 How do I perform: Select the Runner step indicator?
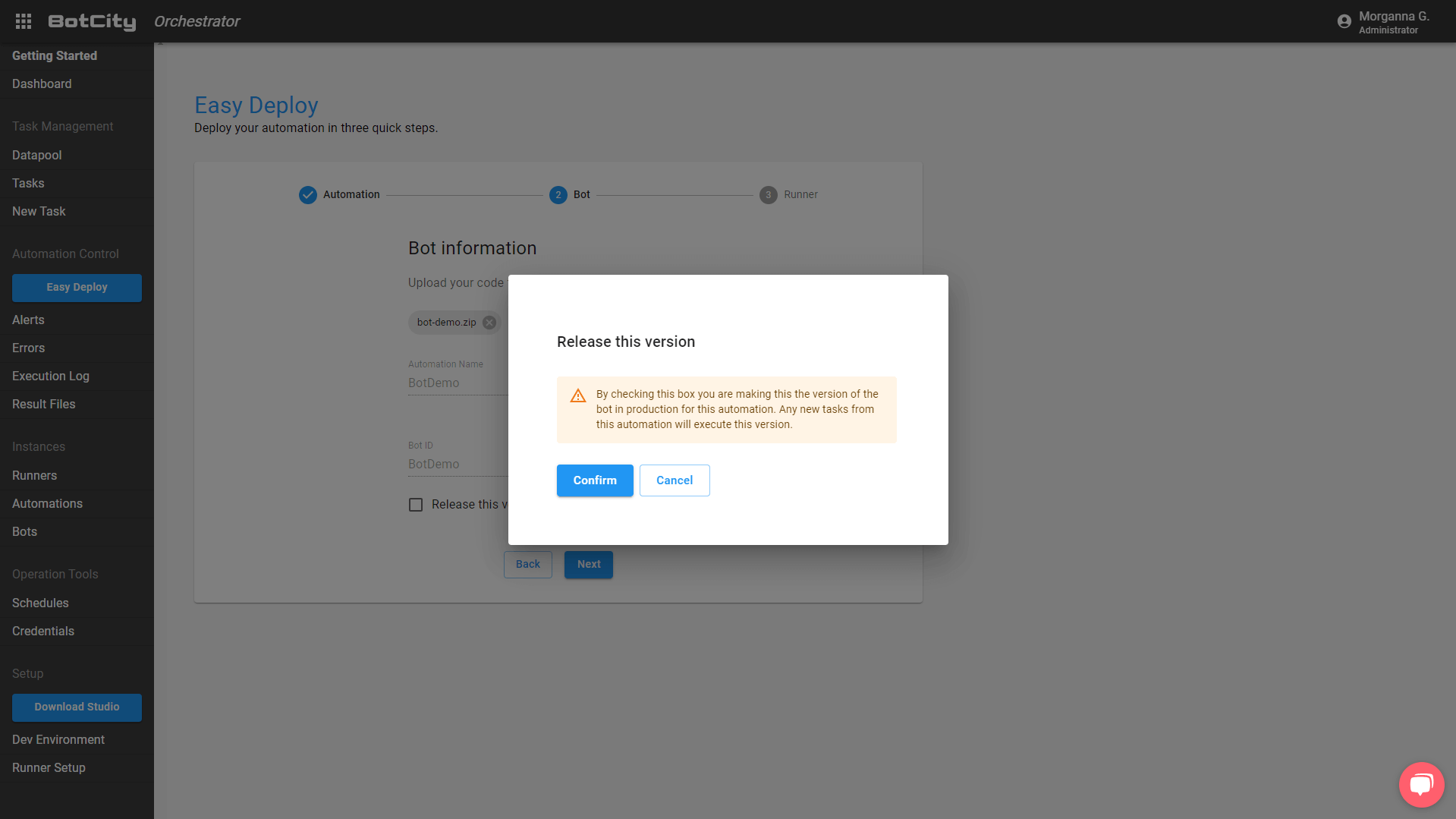[x=769, y=194]
